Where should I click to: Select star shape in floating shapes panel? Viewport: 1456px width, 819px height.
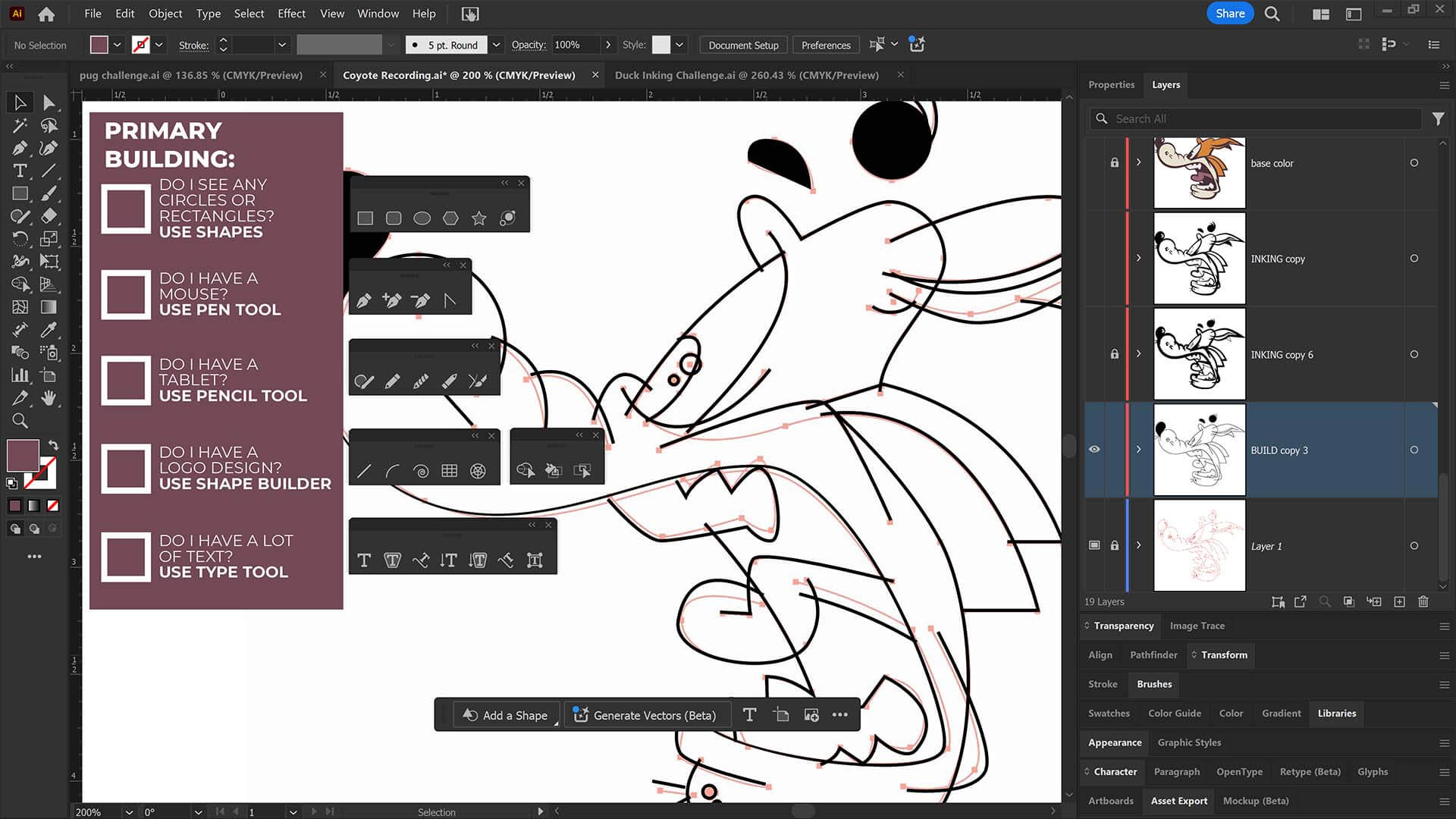coord(479,218)
